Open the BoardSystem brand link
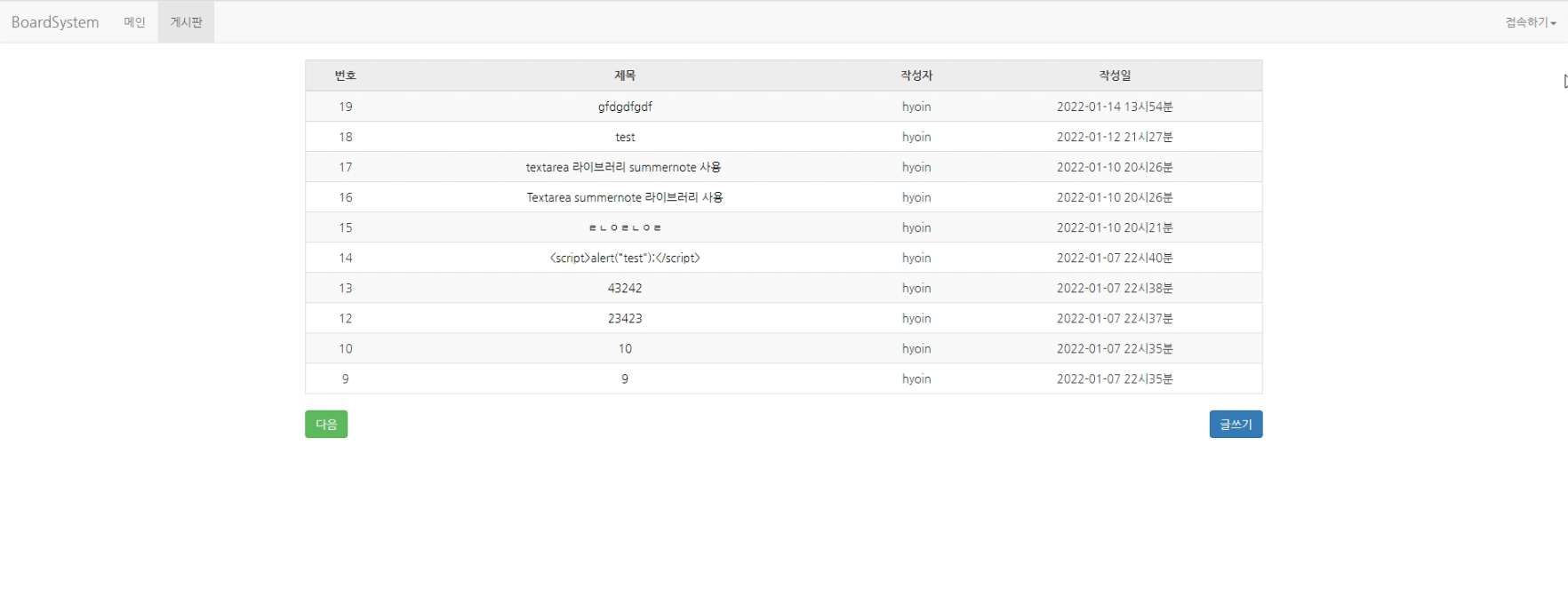This screenshot has width=1568, height=613. pos(55,22)
